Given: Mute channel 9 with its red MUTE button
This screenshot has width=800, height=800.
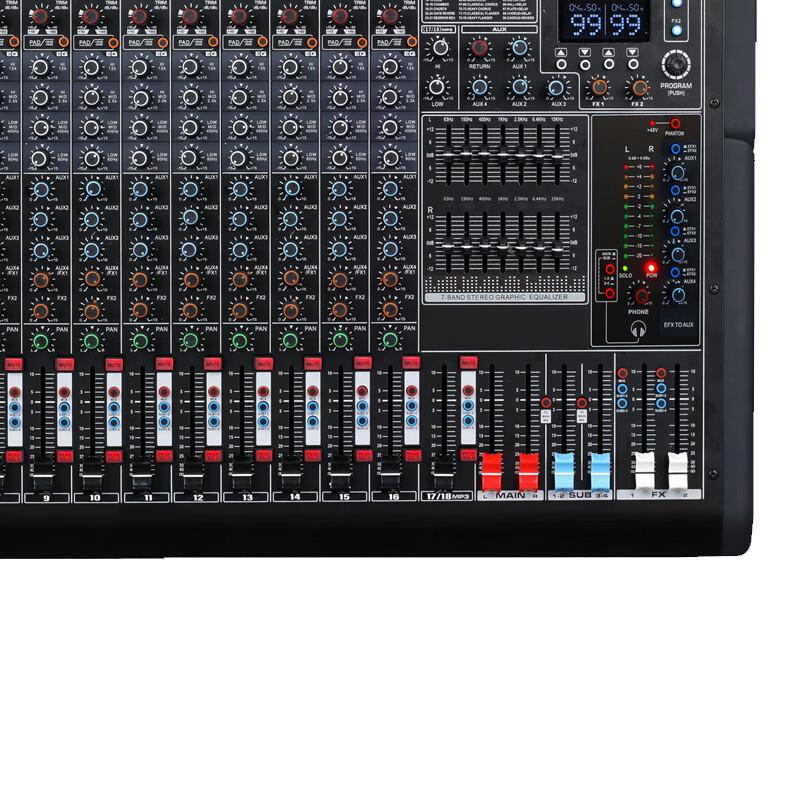Looking at the screenshot, I should pos(65,364).
